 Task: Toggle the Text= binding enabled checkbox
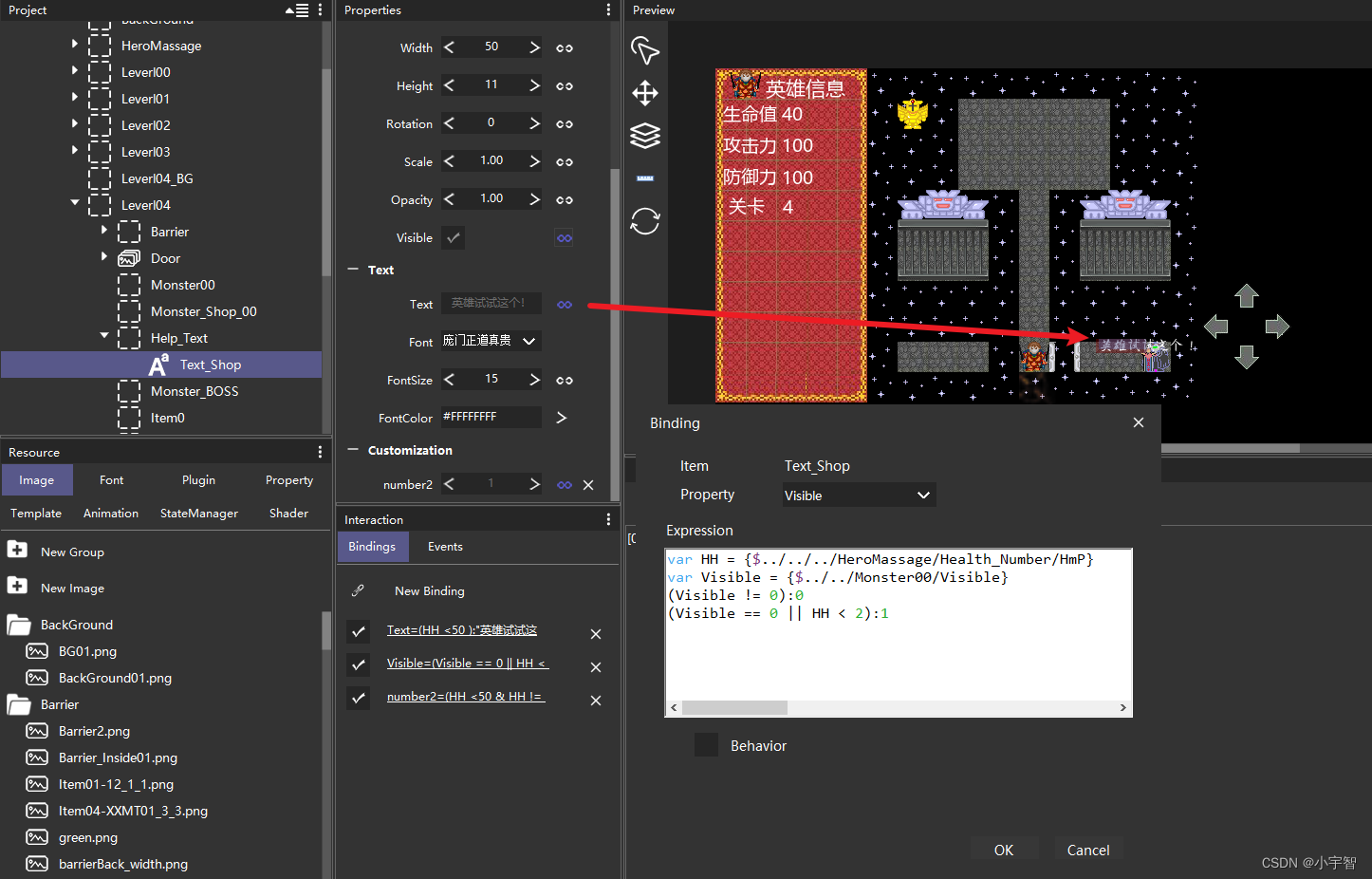[x=359, y=631]
